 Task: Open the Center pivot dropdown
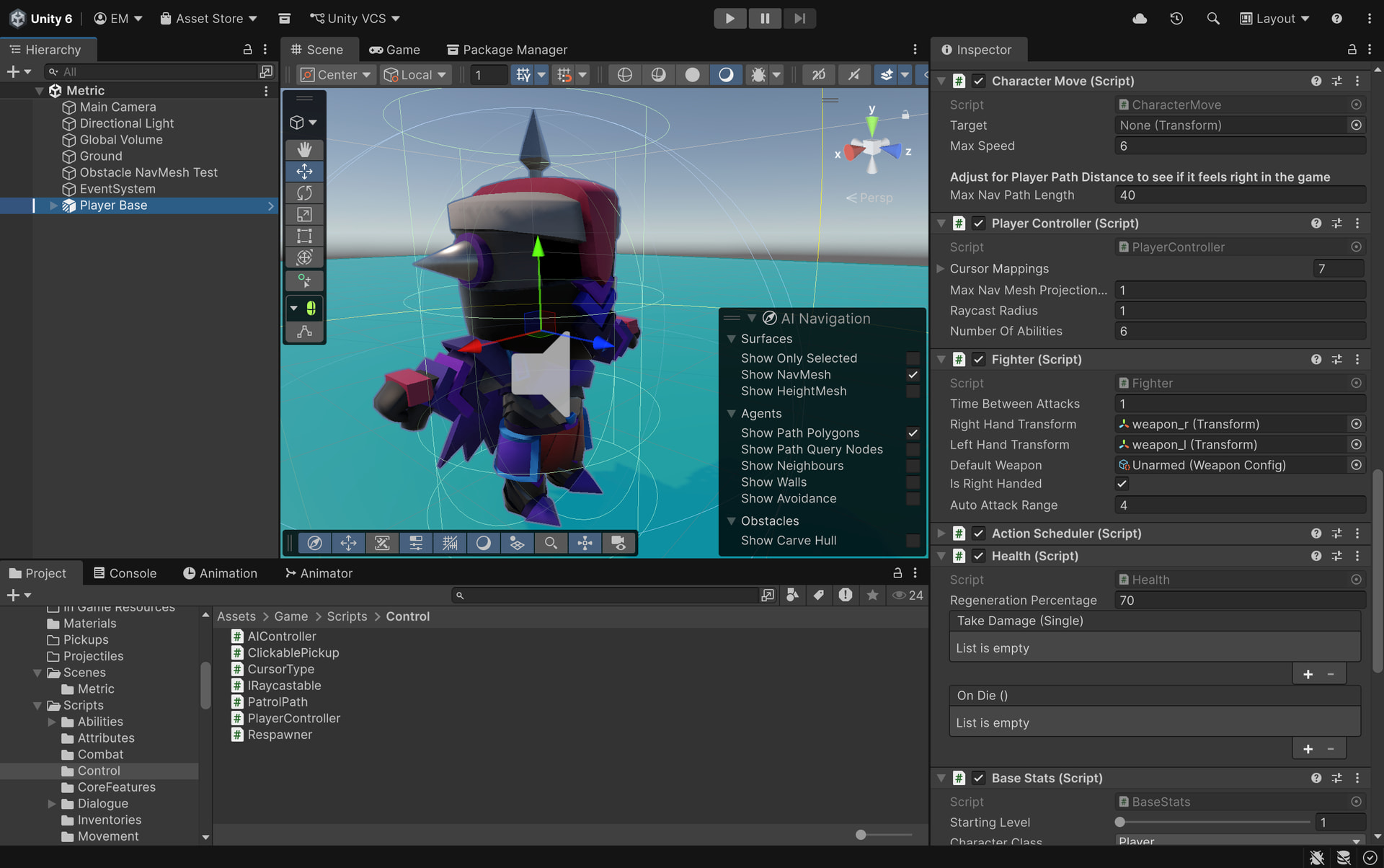tap(336, 74)
